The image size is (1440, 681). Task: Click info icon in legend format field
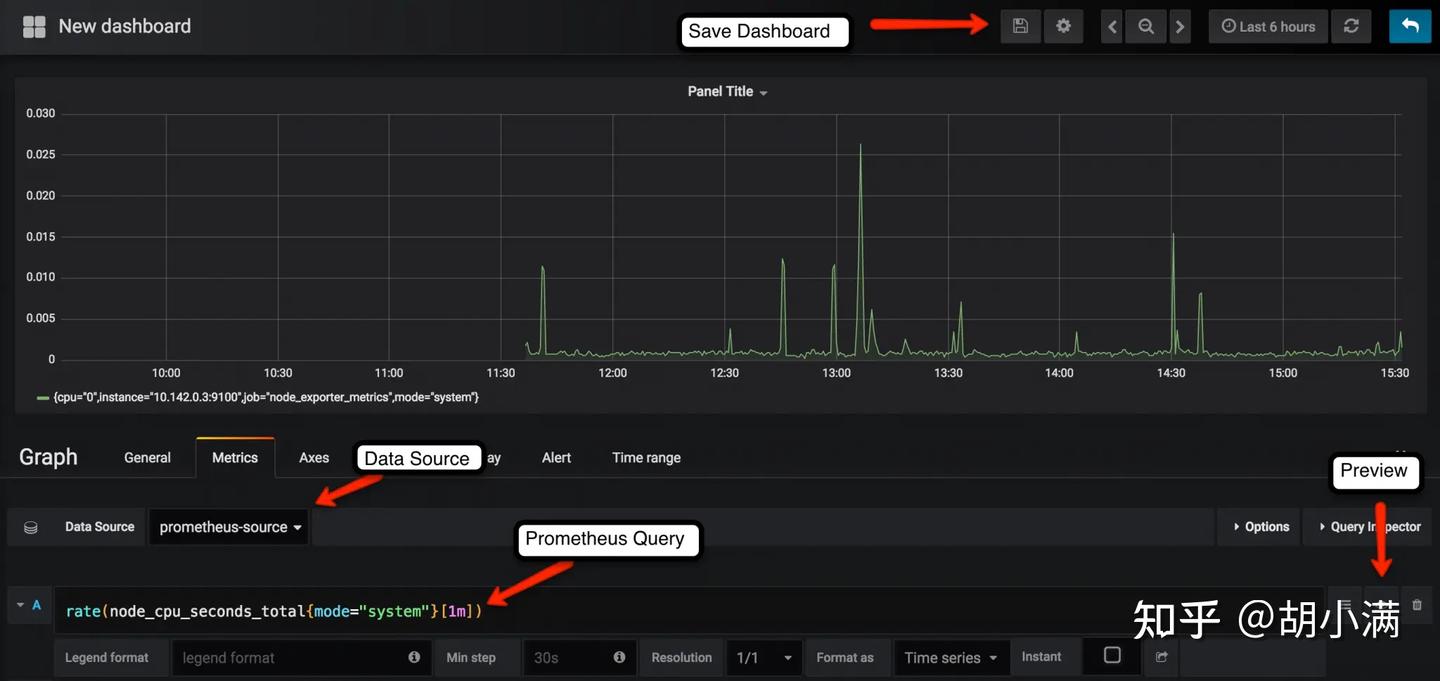coord(414,657)
